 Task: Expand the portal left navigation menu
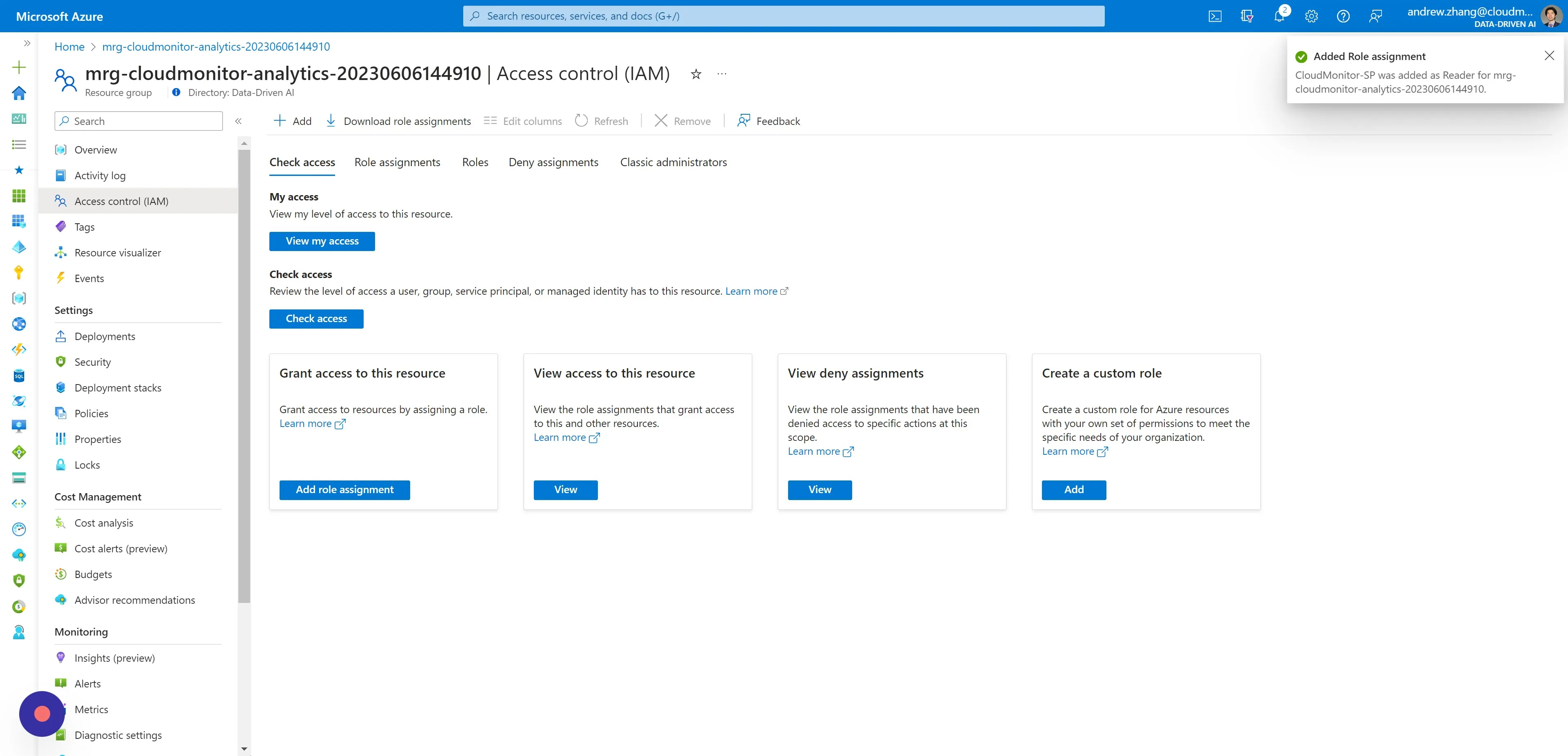(x=27, y=43)
